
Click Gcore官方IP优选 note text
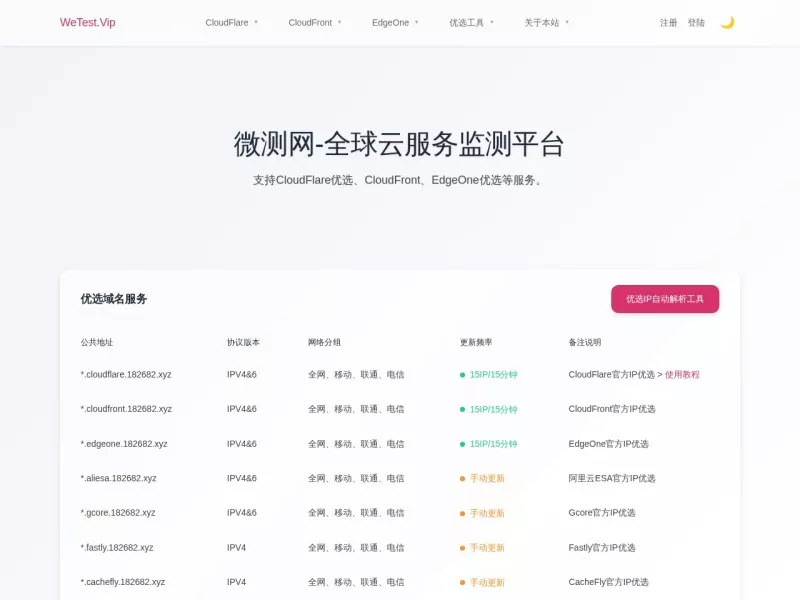[602, 513]
